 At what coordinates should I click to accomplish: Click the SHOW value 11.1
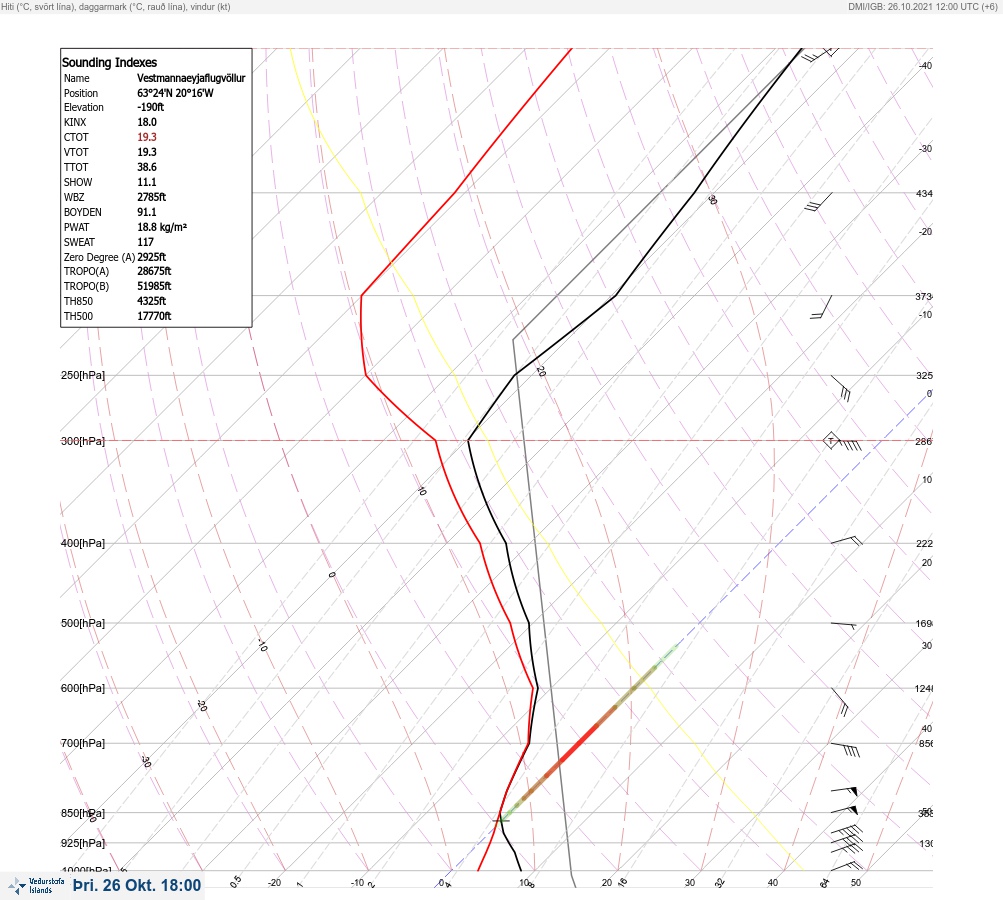point(146,182)
